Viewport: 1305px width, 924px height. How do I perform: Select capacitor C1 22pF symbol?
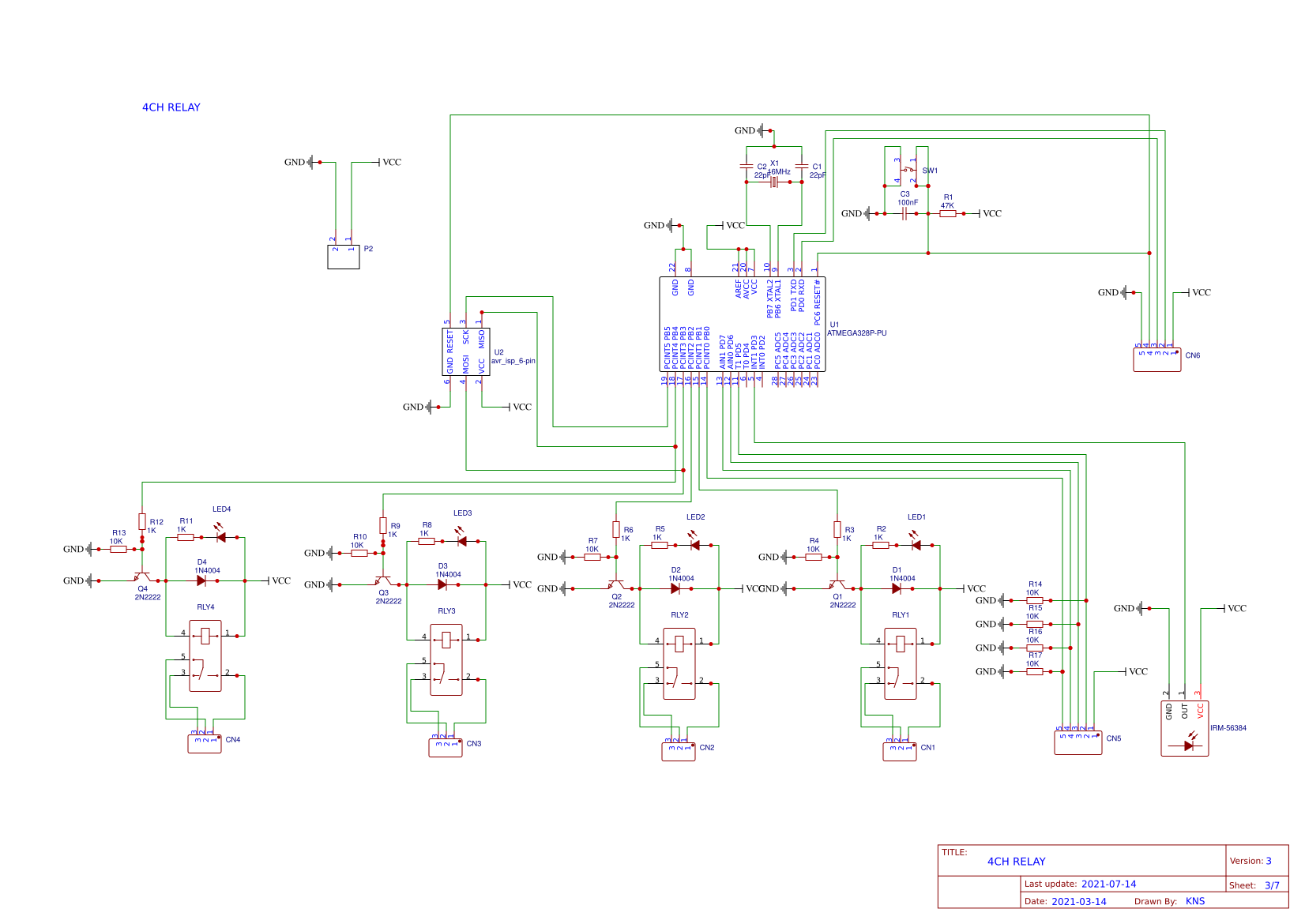(802, 166)
